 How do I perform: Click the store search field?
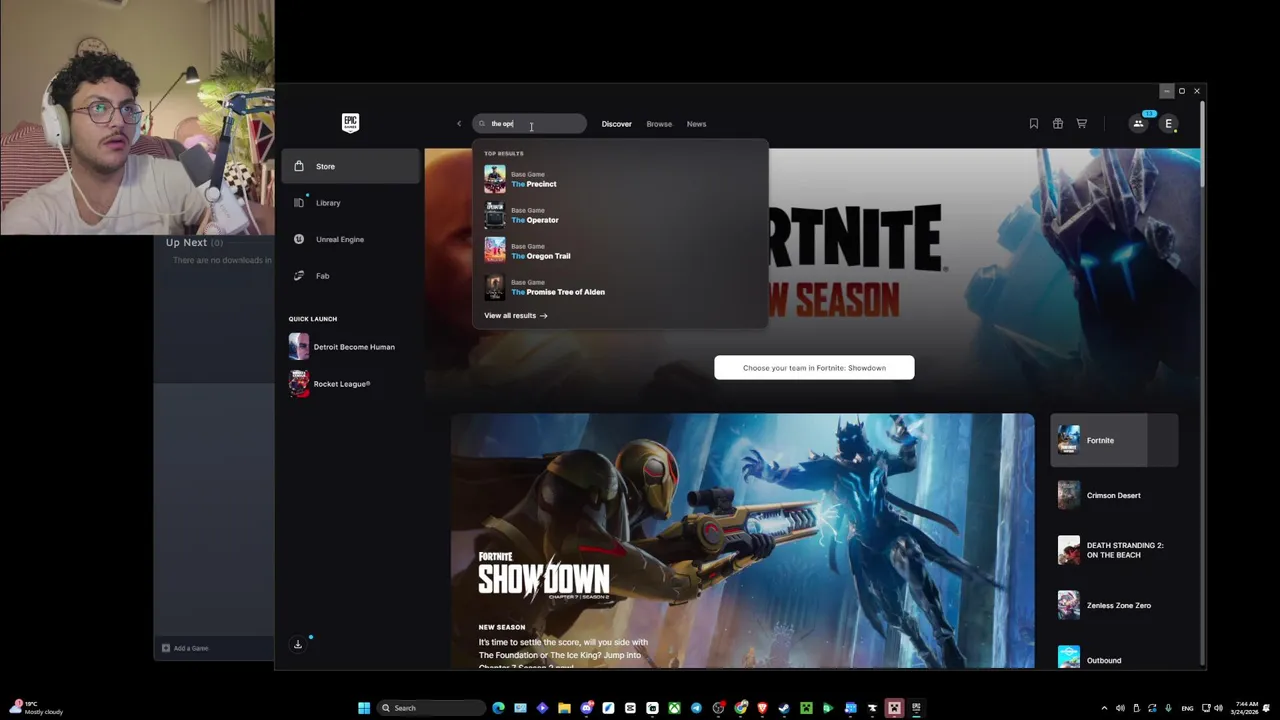pyautogui.click(x=529, y=124)
